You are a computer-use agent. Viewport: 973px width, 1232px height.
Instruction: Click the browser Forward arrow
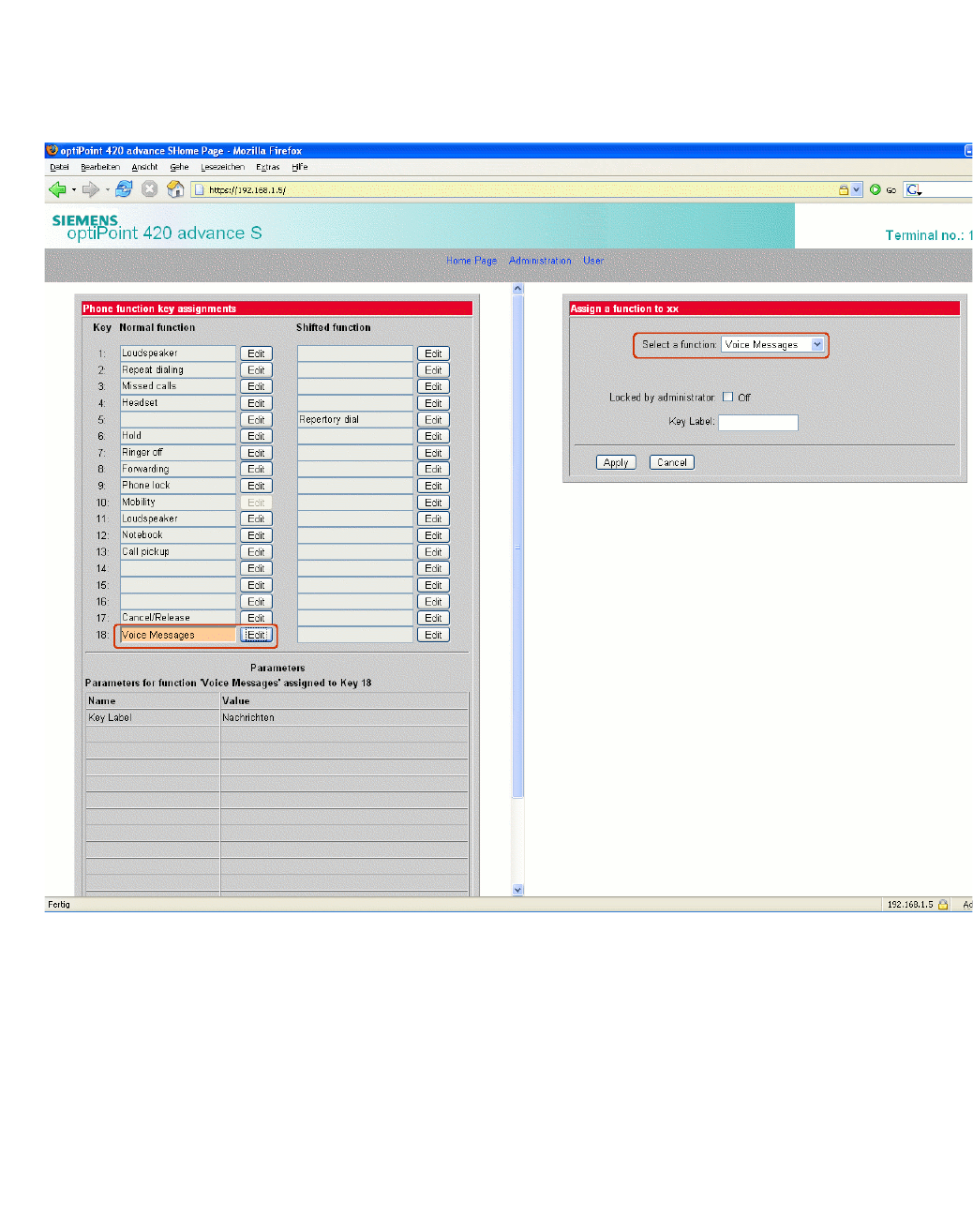click(x=91, y=189)
